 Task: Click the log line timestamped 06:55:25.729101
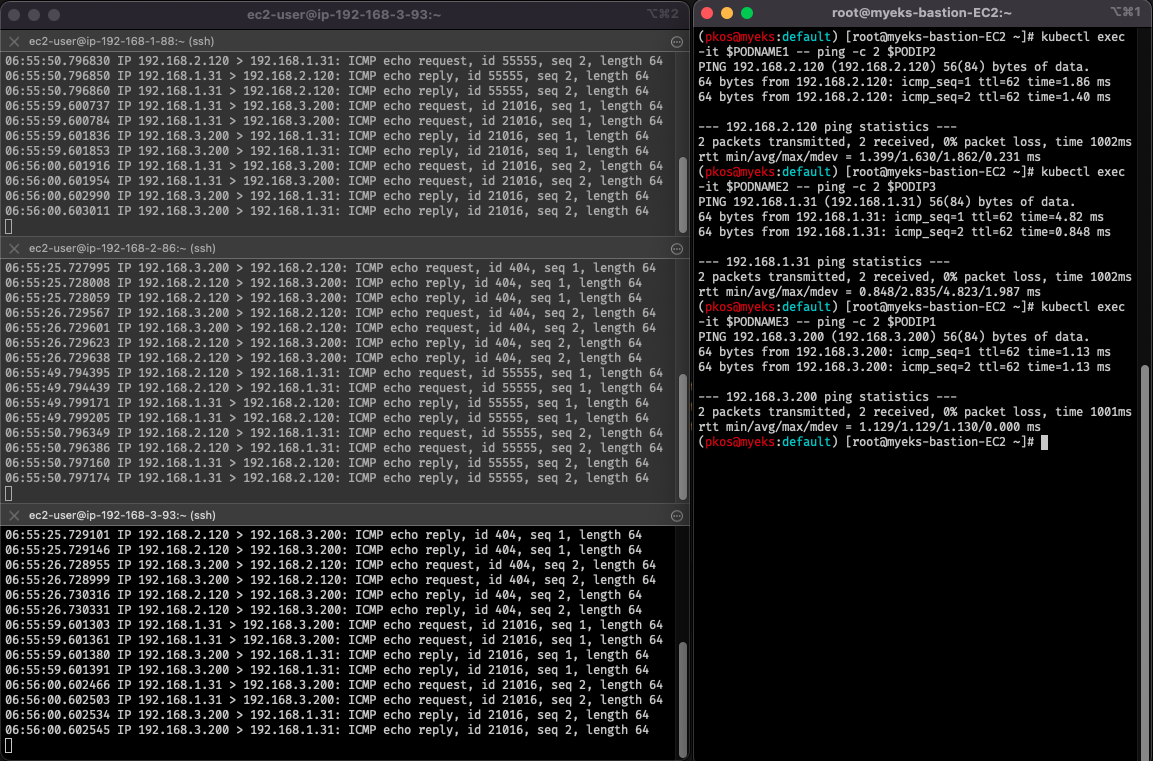(324, 535)
